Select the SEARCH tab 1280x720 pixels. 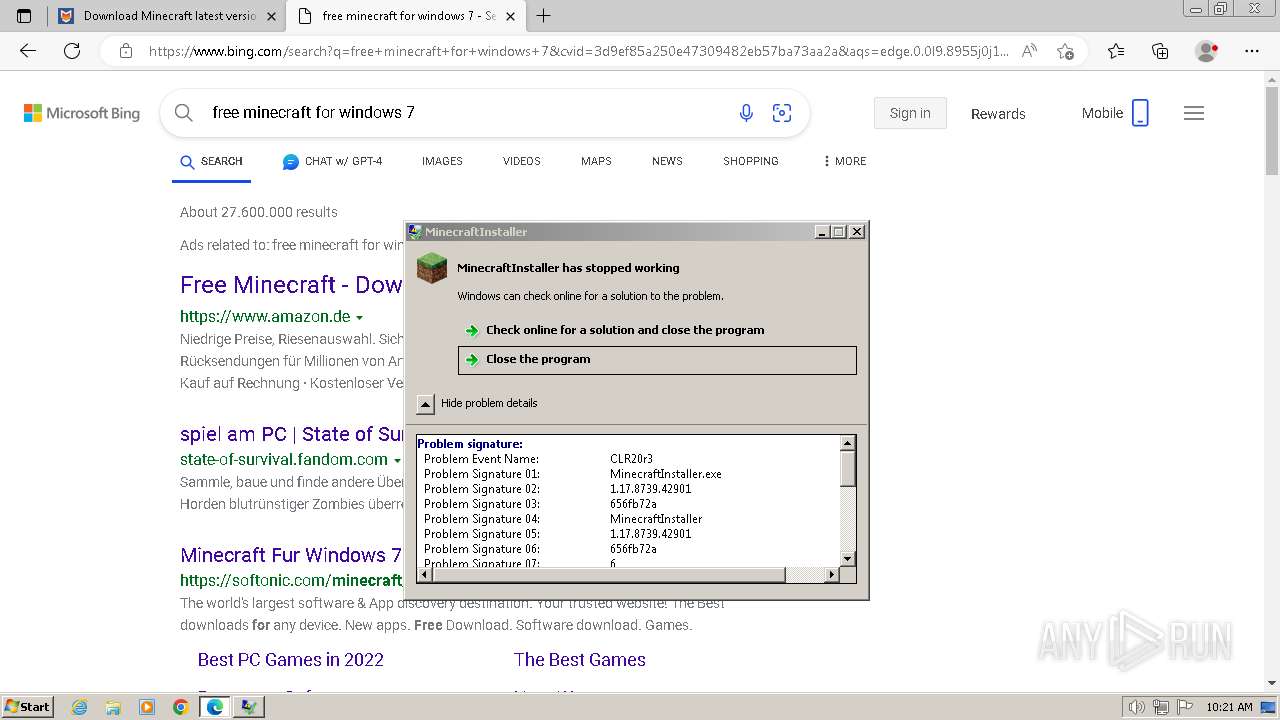tap(211, 161)
